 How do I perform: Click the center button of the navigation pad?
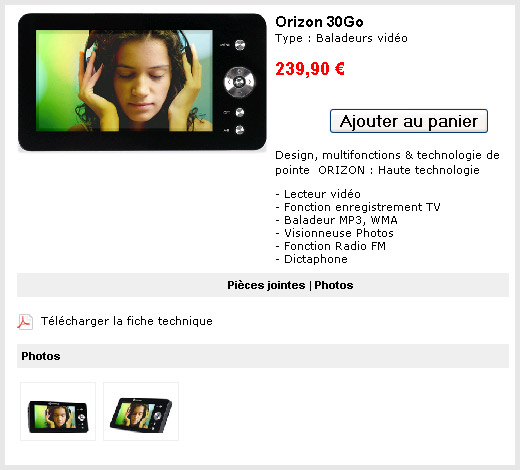point(239,82)
